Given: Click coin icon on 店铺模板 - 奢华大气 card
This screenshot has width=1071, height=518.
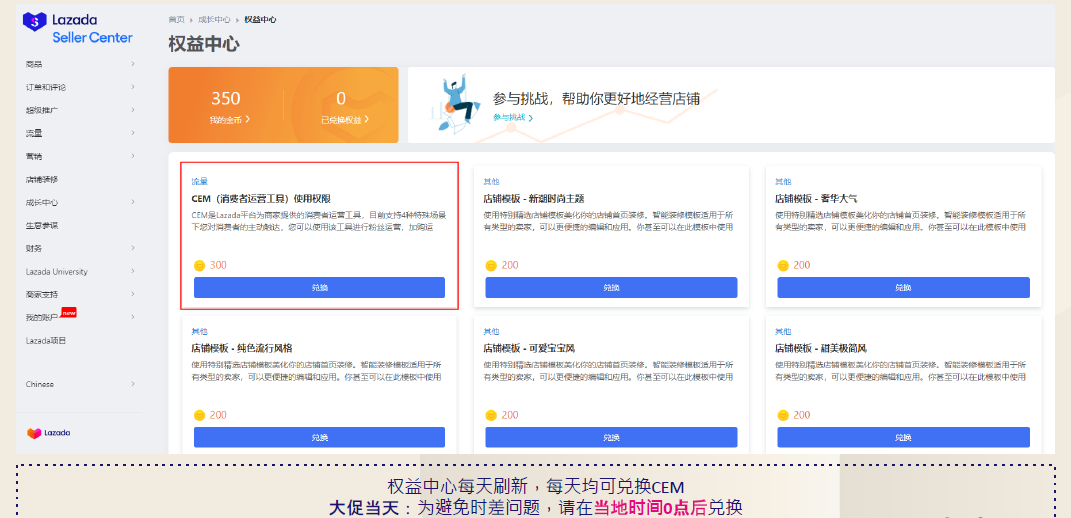Looking at the screenshot, I should (783, 265).
